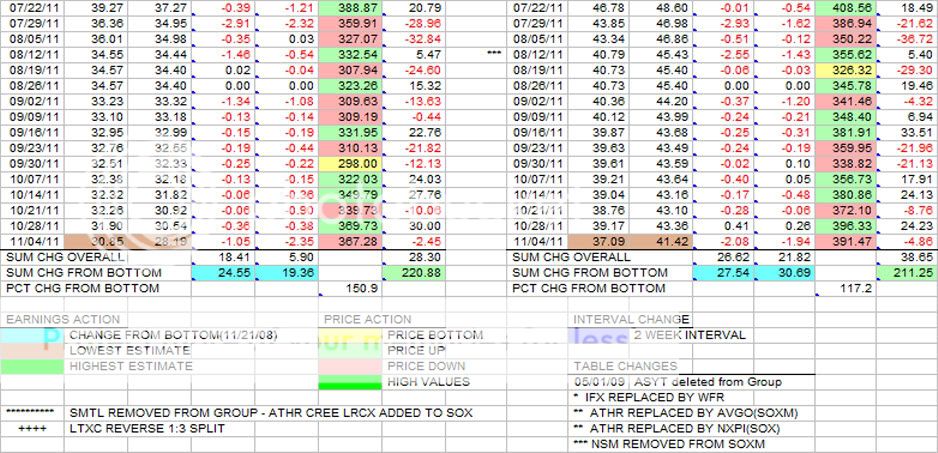Screen dimensions: 938x453
Task: Select the yellow Price Bottom legend swatch
Action: [350, 335]
